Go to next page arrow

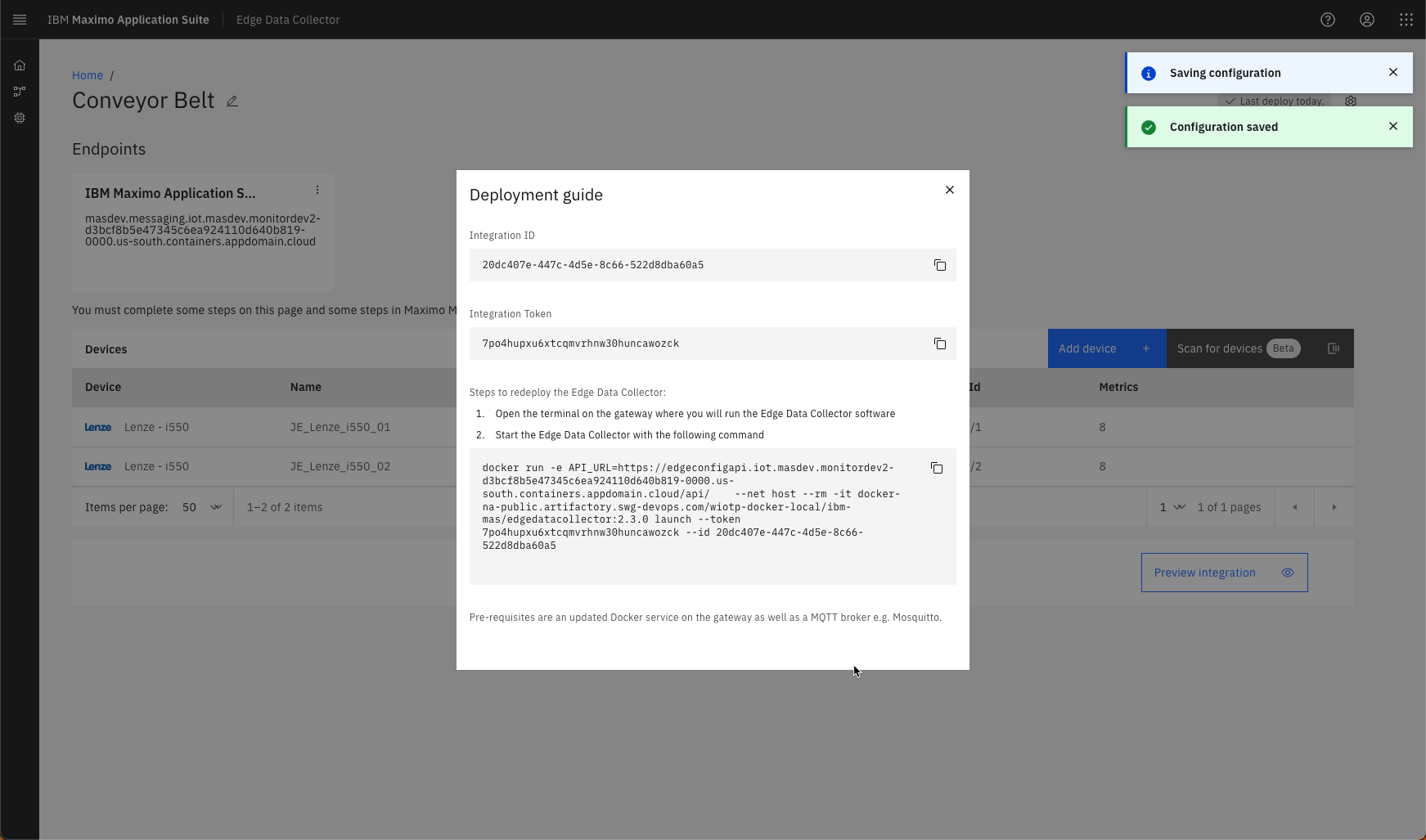(1334, 507)
